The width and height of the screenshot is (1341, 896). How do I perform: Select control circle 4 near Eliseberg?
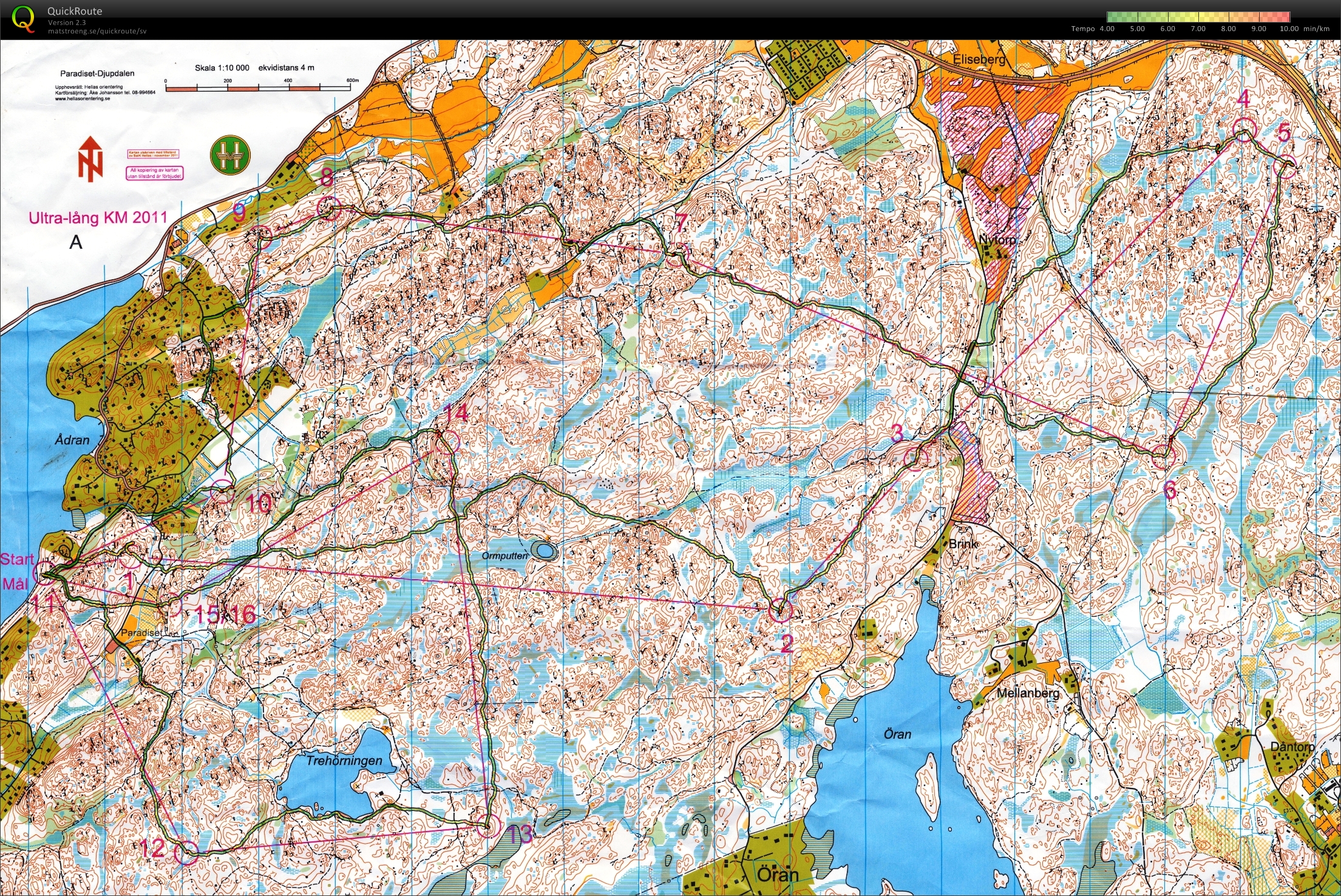point(1244,130)
